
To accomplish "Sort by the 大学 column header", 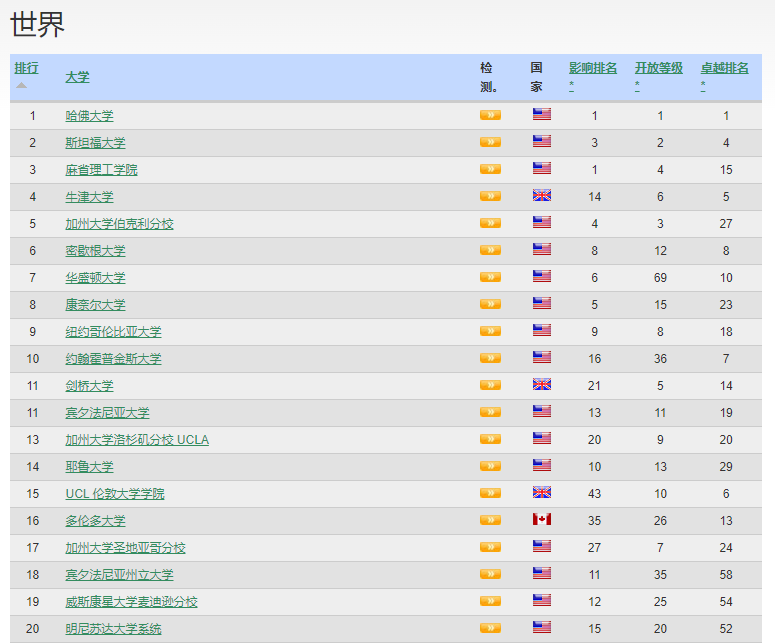I will point(77,77).
